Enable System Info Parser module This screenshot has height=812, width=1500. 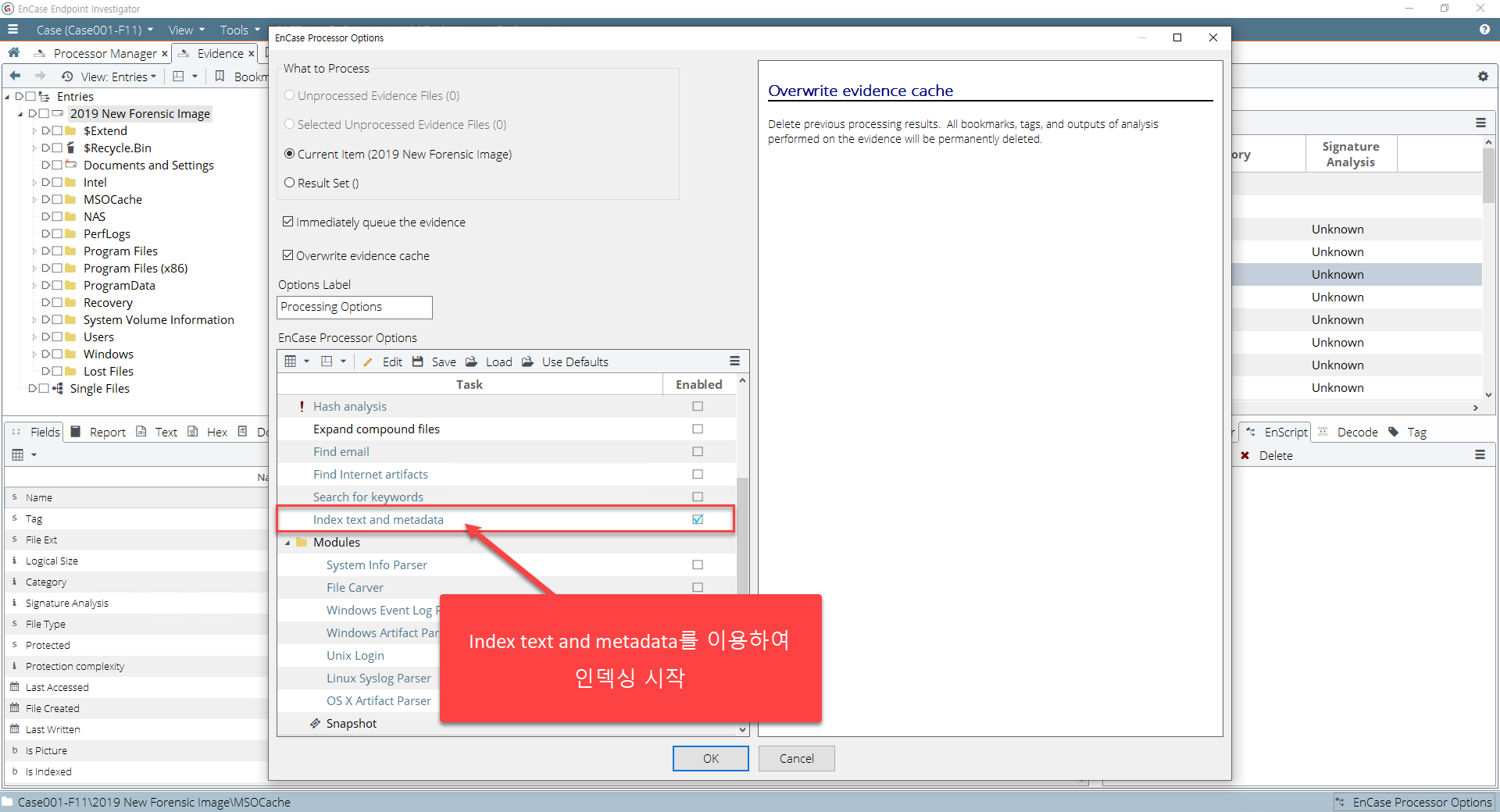pos(698,564)
